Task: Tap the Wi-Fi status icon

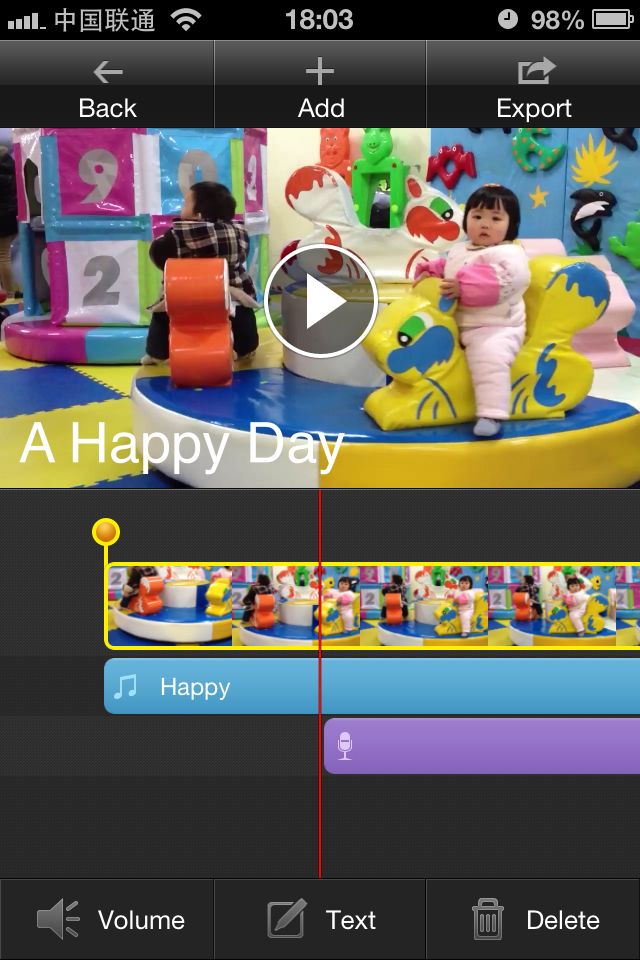Action: [x=186, y=20]
